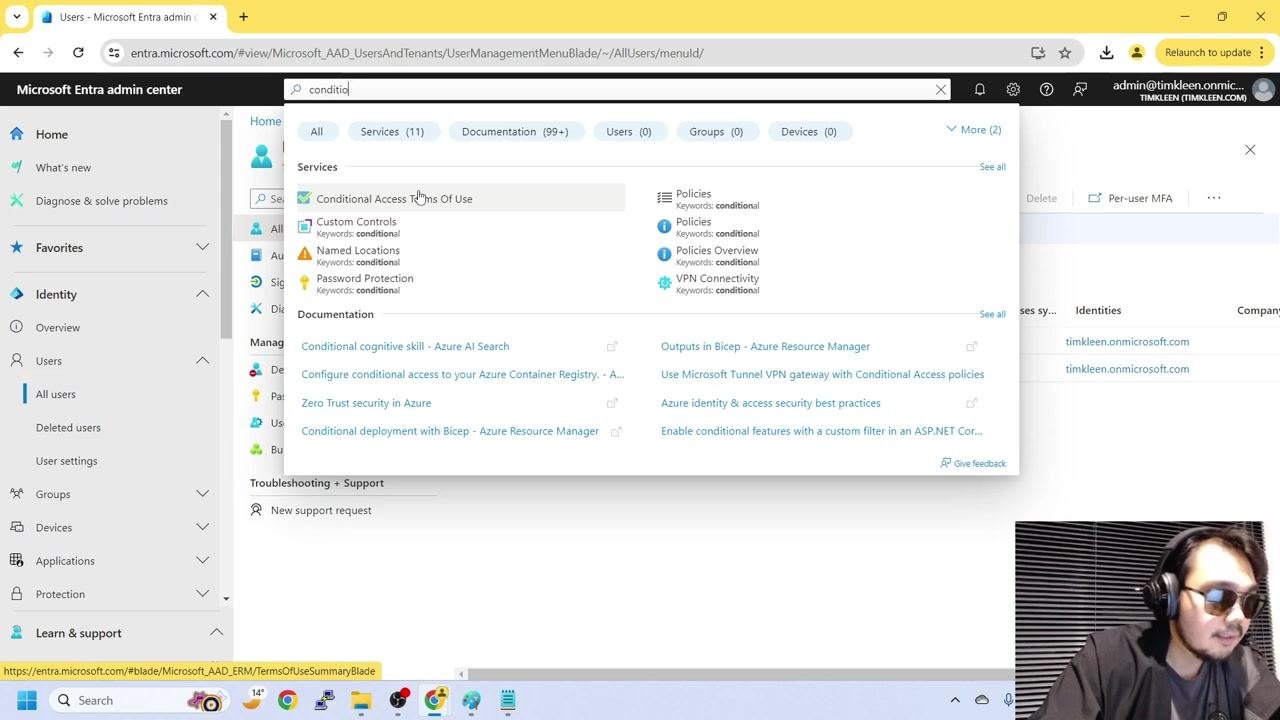Click See all for Services

992,167
